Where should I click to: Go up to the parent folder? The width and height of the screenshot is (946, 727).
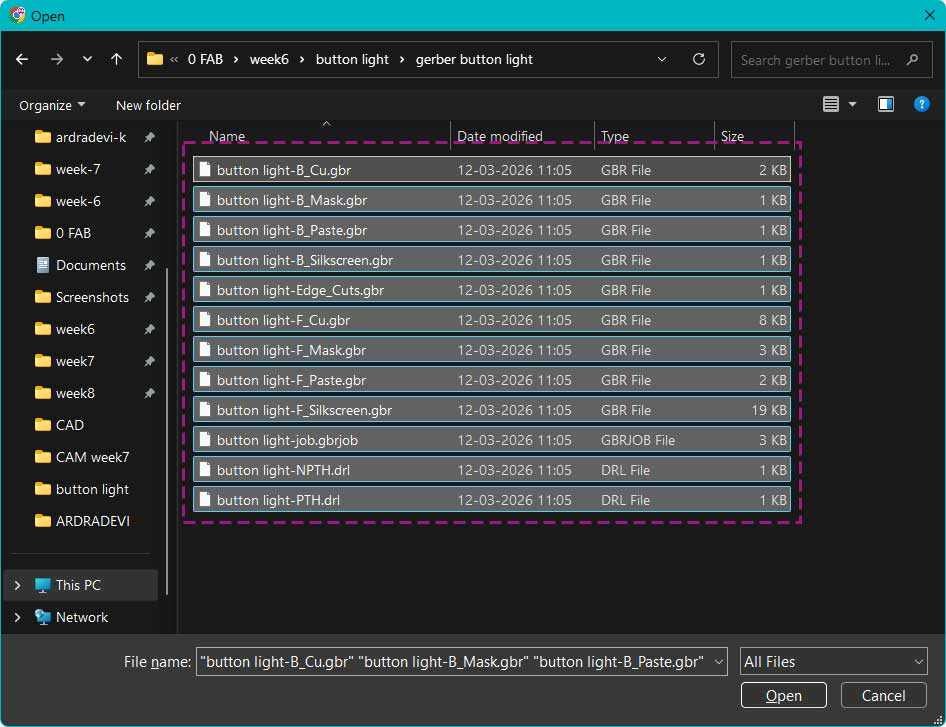click(116, 59)
